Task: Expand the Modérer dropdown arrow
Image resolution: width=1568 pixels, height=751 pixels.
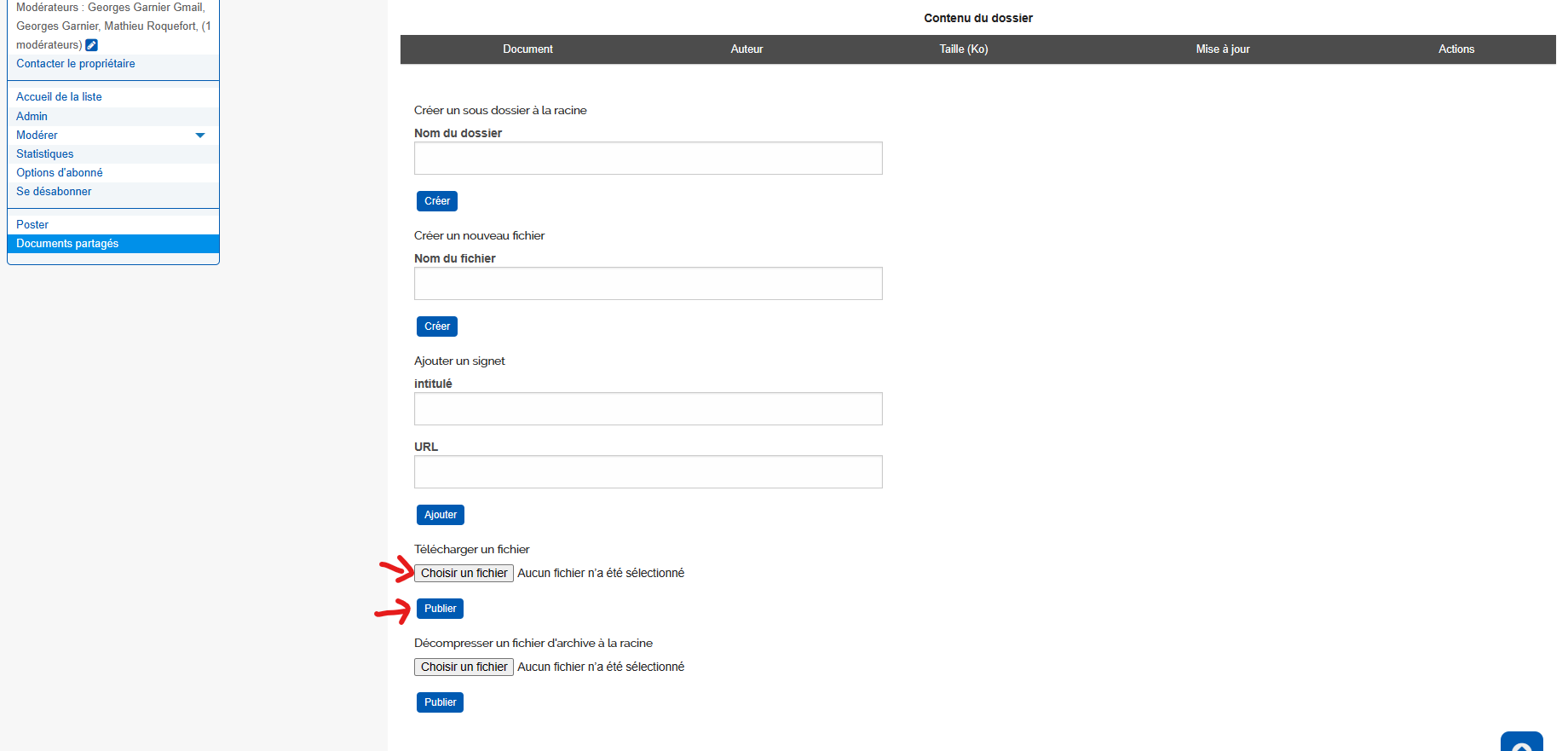Action: point(200,136)
